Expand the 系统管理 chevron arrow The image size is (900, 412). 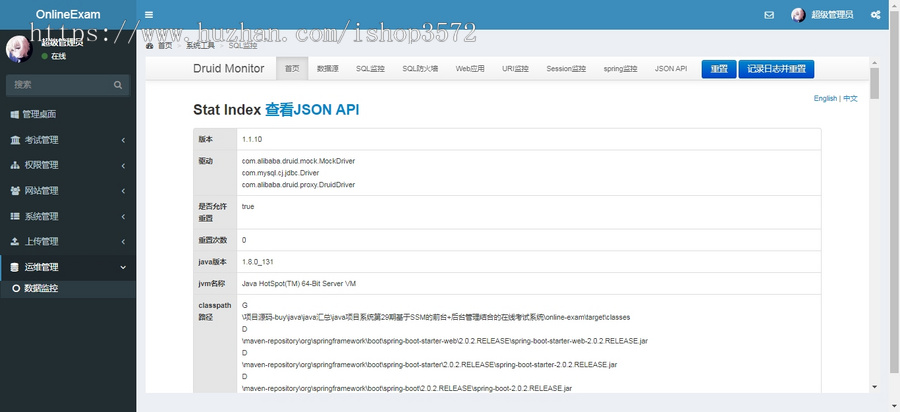click(123, 216)
